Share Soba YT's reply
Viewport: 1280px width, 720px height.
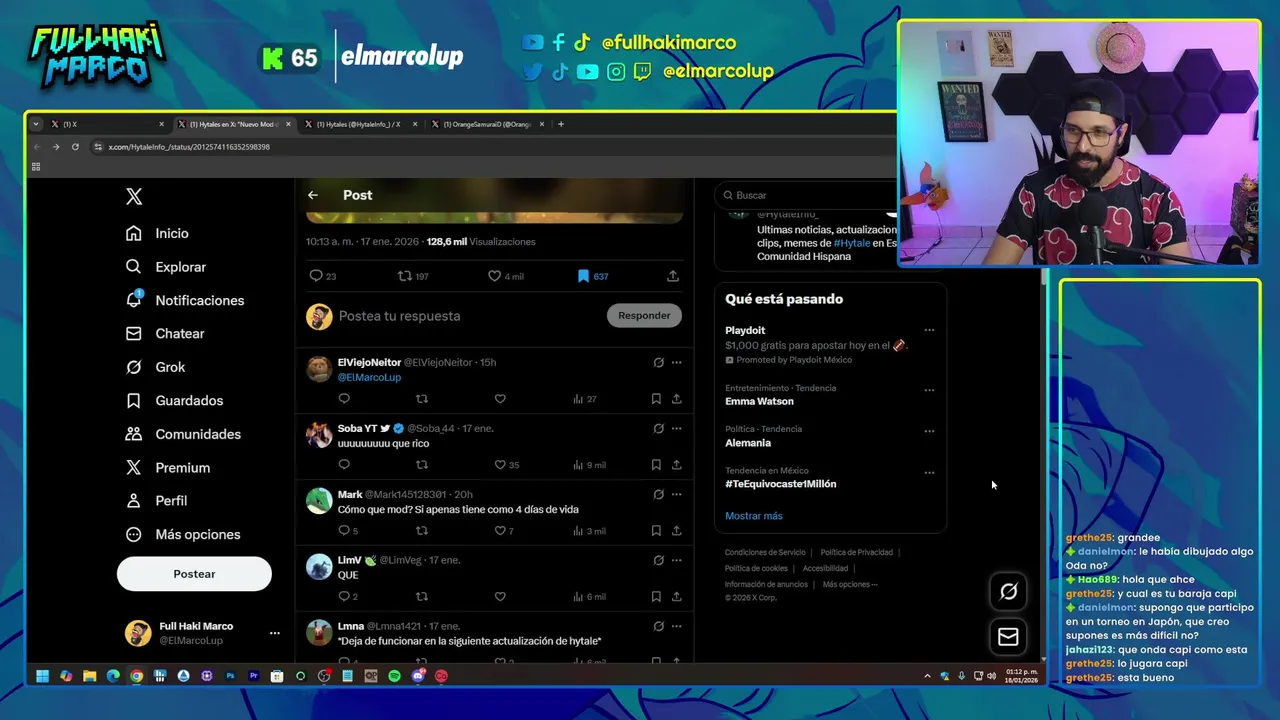point(677,464)
